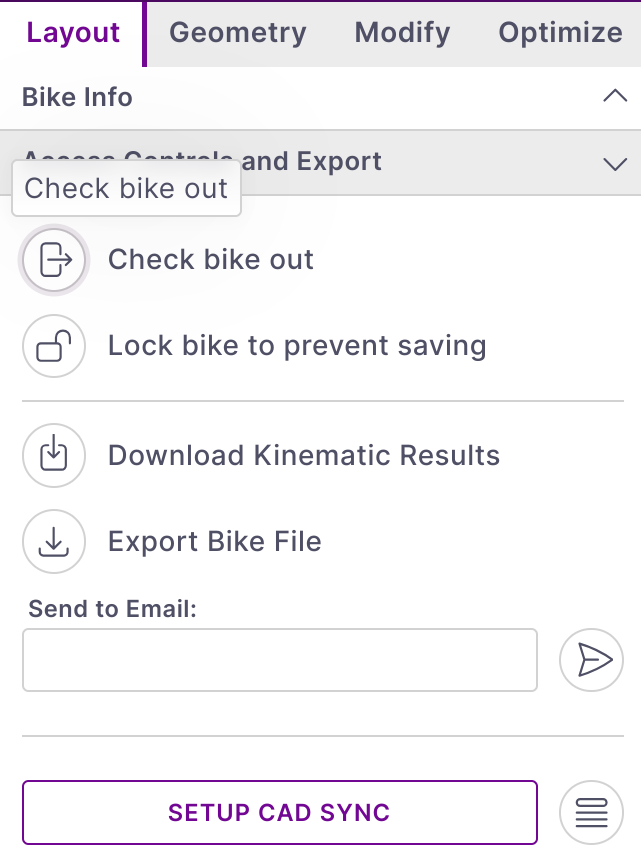Collapse Bike Info using the up chevron

point(615,97)
